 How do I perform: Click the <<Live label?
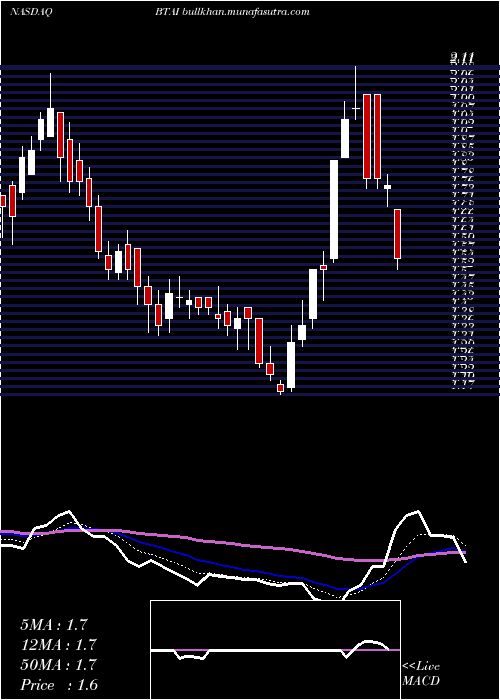tap(421, 667)
